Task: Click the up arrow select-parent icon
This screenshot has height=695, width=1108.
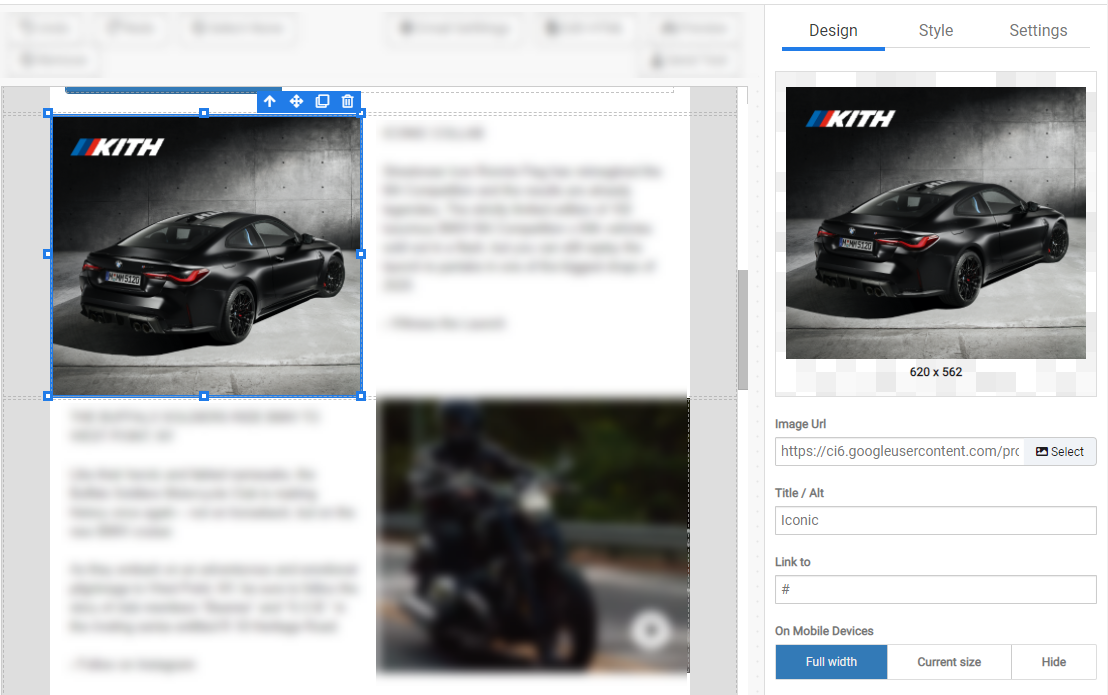Action: click(270, 101)
